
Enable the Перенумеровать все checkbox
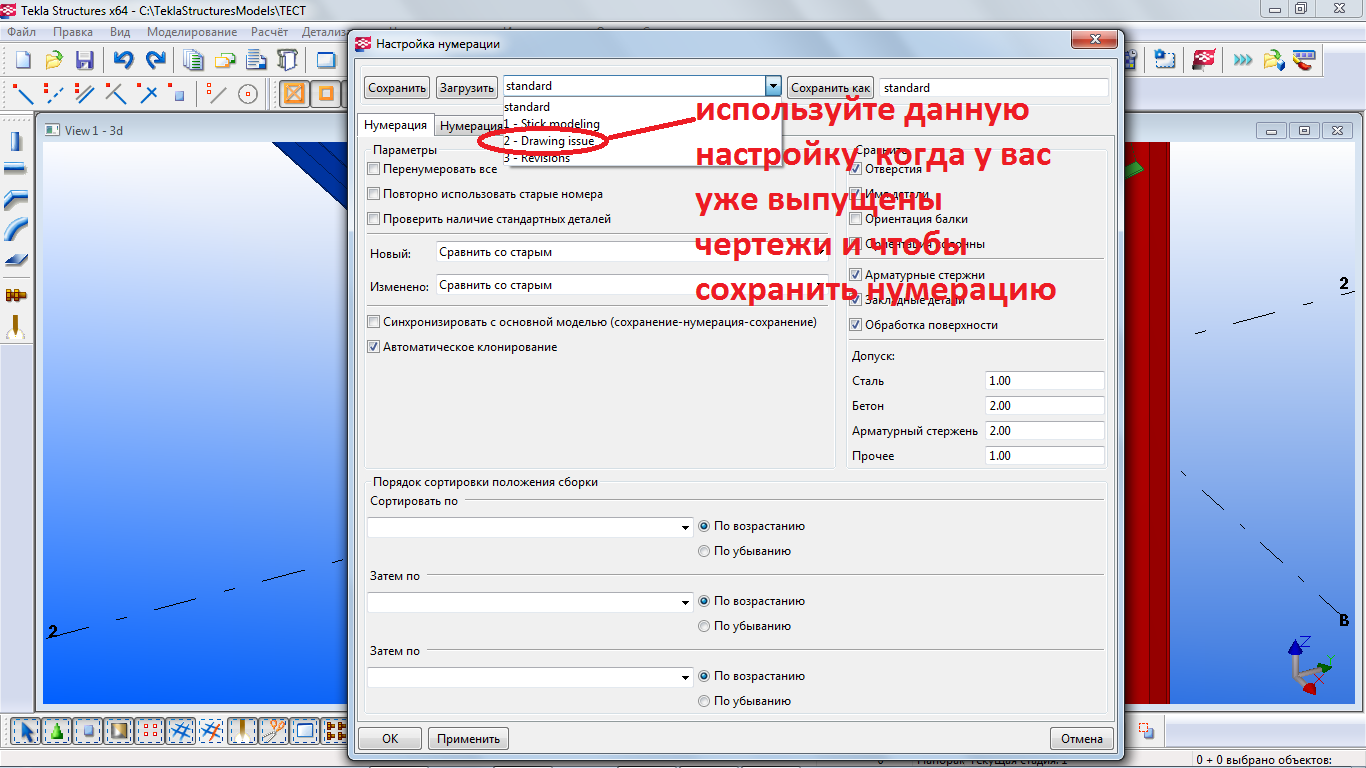tap(374, 169)
